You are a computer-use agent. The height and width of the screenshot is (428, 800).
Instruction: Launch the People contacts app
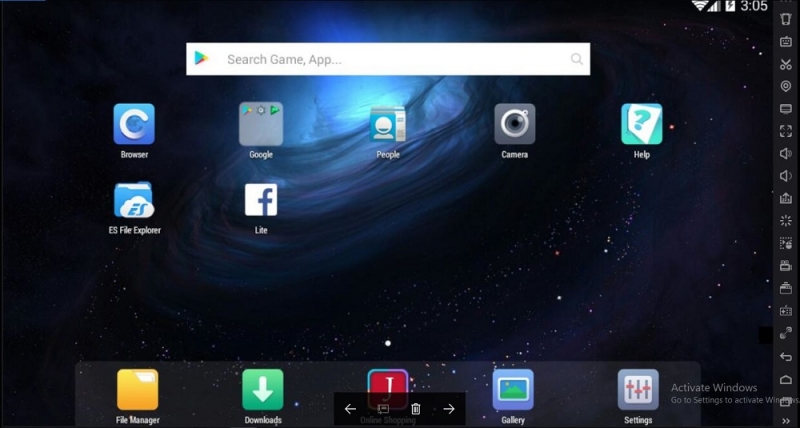[x=388, y=124]
